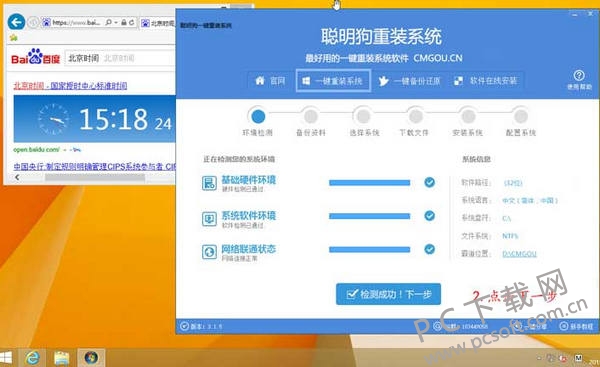Open the 中国央行 CIPS news link
This screenshot has width=600, height=367.
coord(95,166)
